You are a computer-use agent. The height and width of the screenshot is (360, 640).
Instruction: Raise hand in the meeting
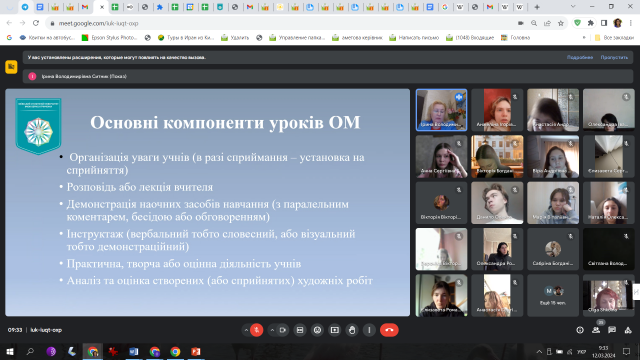[x=352, y=330]
